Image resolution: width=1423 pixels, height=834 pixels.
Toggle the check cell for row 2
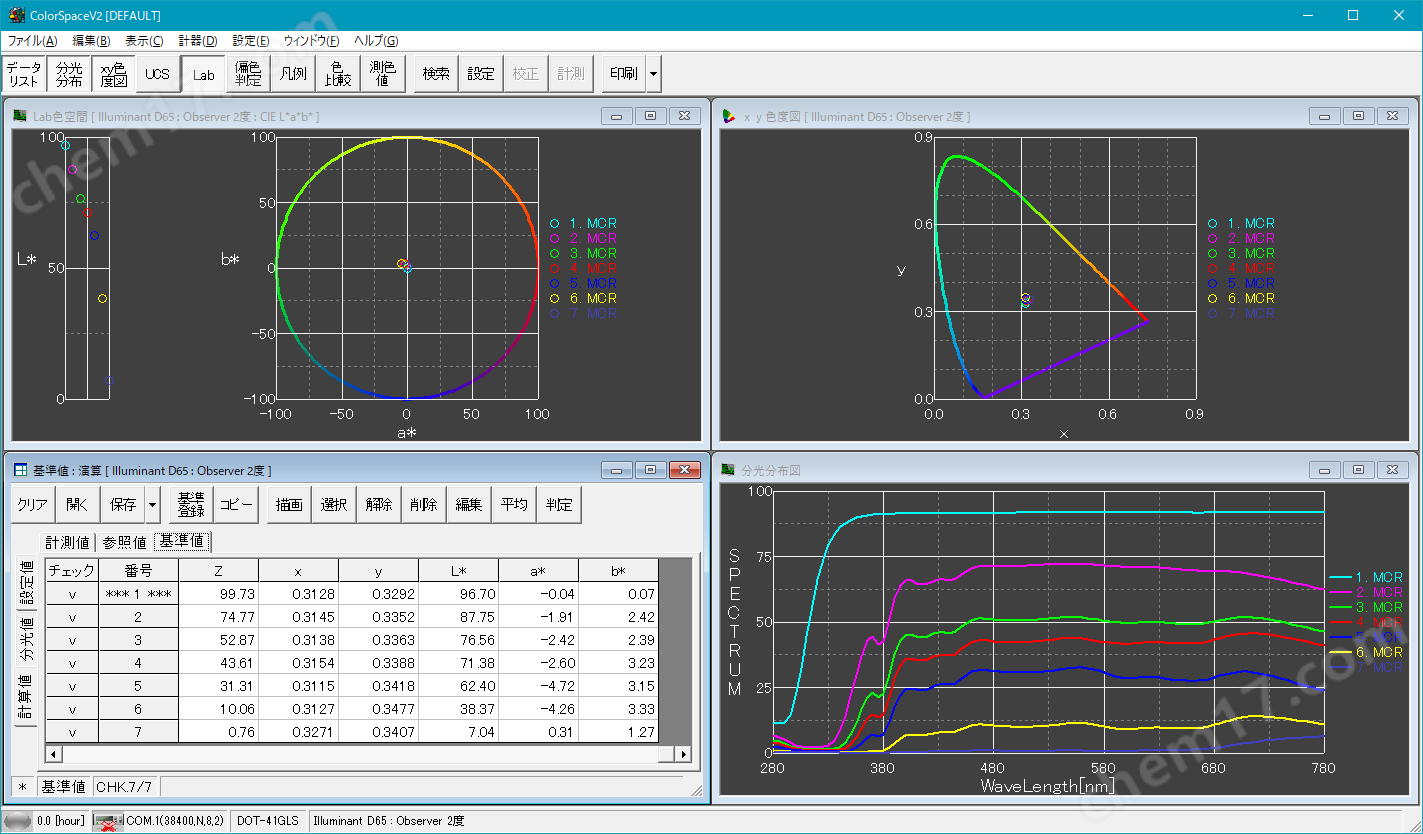click(72, 617)
